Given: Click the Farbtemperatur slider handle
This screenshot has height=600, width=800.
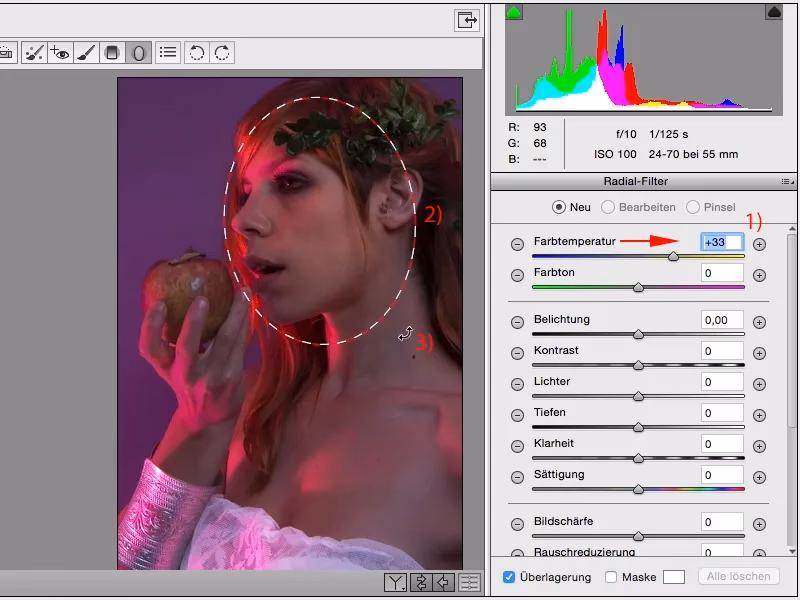Looking at the screenshot, I should click(x=673, y=256).
